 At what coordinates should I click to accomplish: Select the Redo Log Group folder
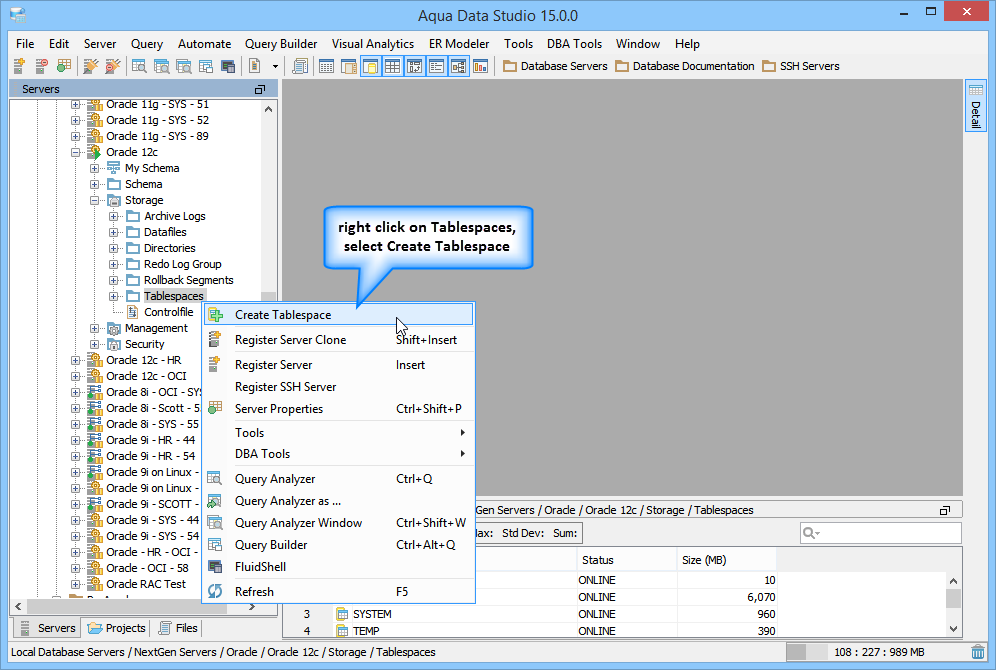click(x=182, y=264)
